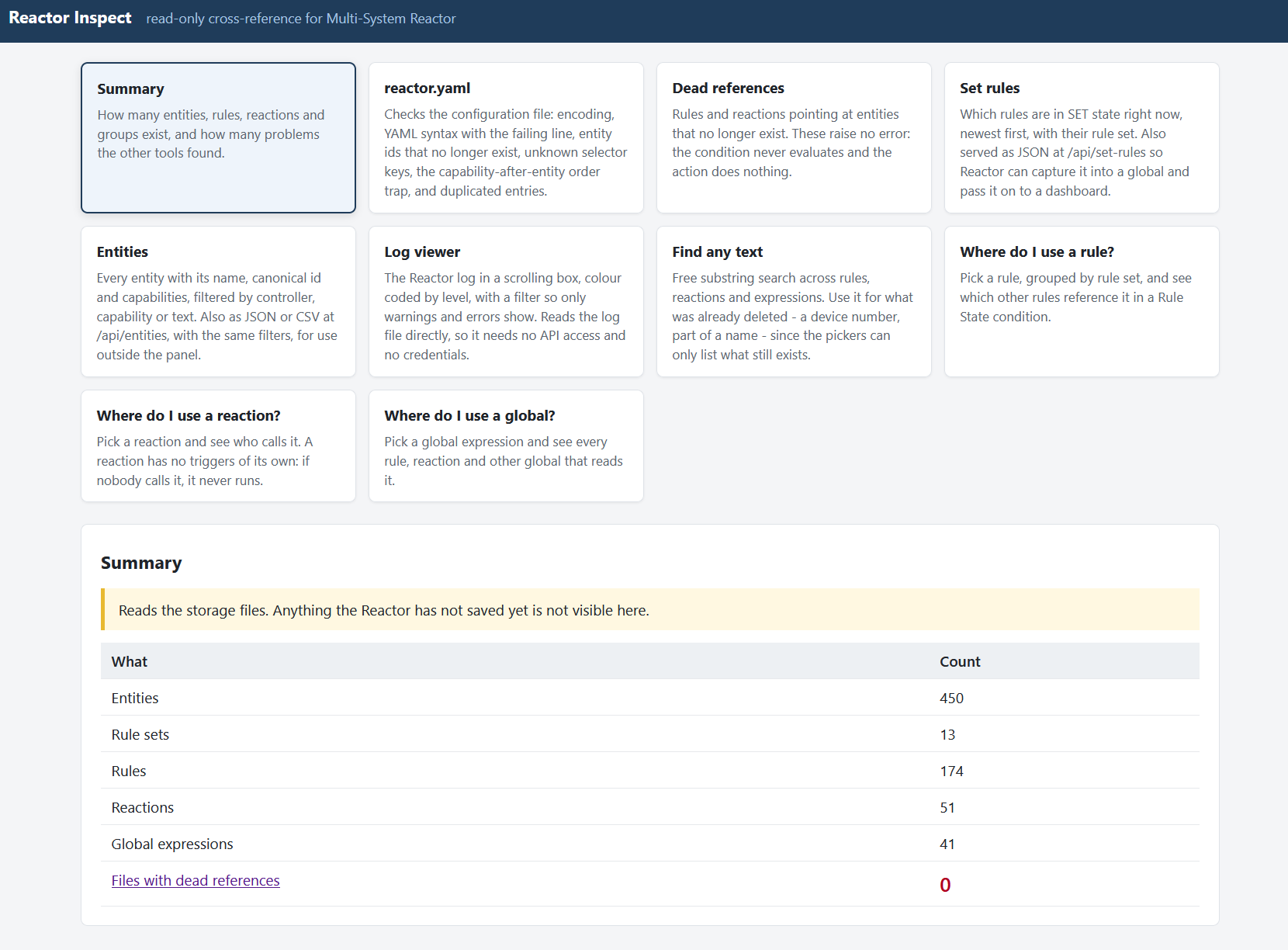Screen dimensions: 1288x950
Task: Click the 'Rules' row label
Action: pyautogui.click(x=129, y=771)
